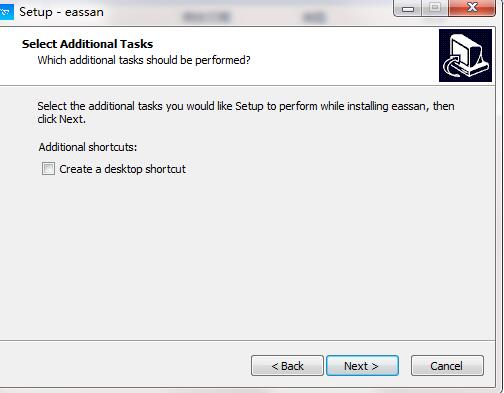Go to the next step with Next >
Screen dimensions: 504x393
tap(362, 366)
